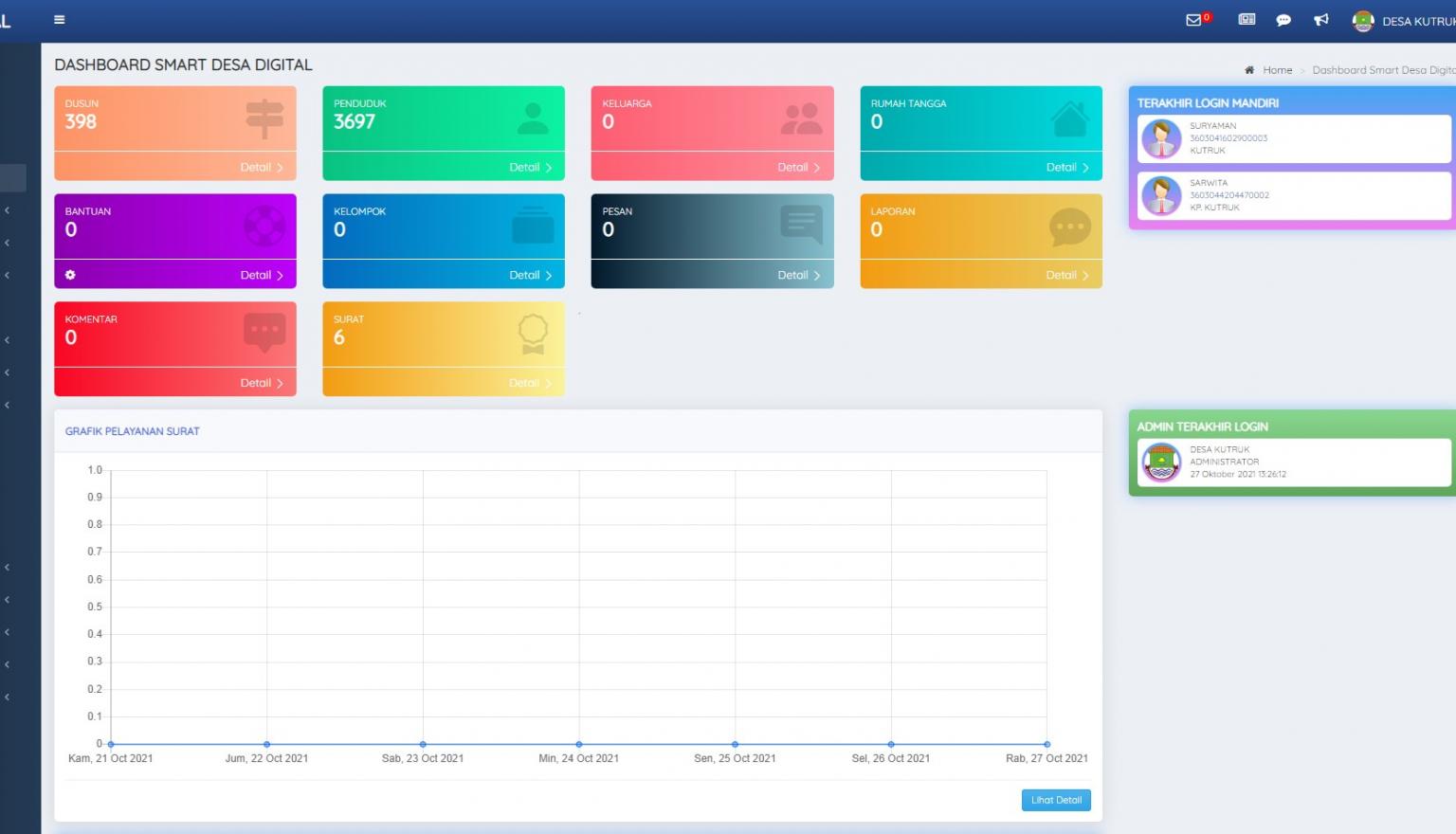Click the gear icon on Bantuan card
The height and width of the screenshot is (834, 1456).
(x=70, y=275)
